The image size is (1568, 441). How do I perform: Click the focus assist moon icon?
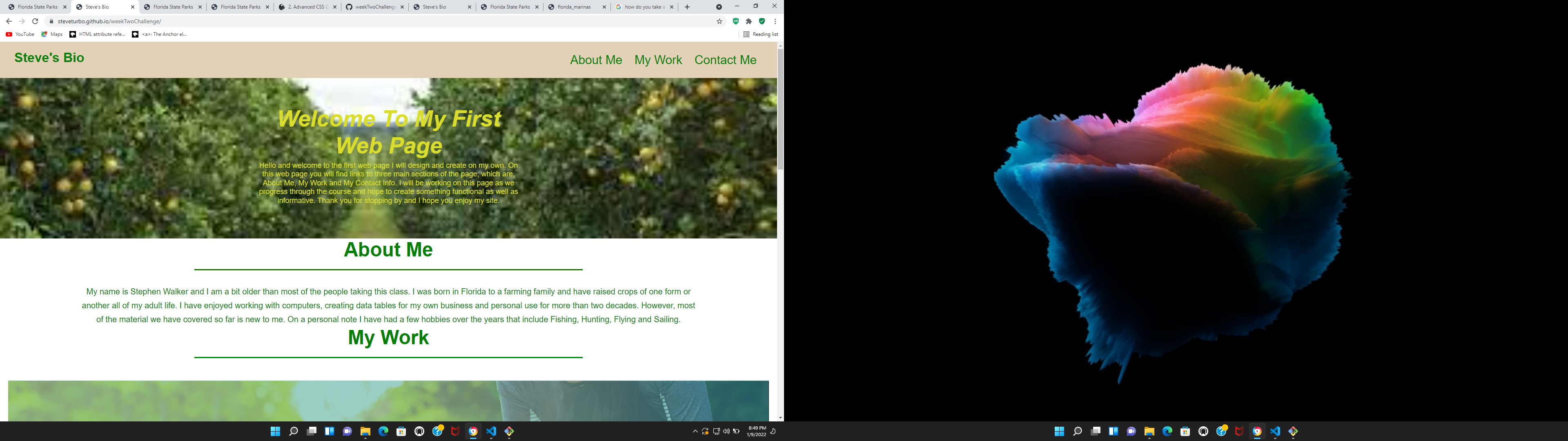coord(774,431)
